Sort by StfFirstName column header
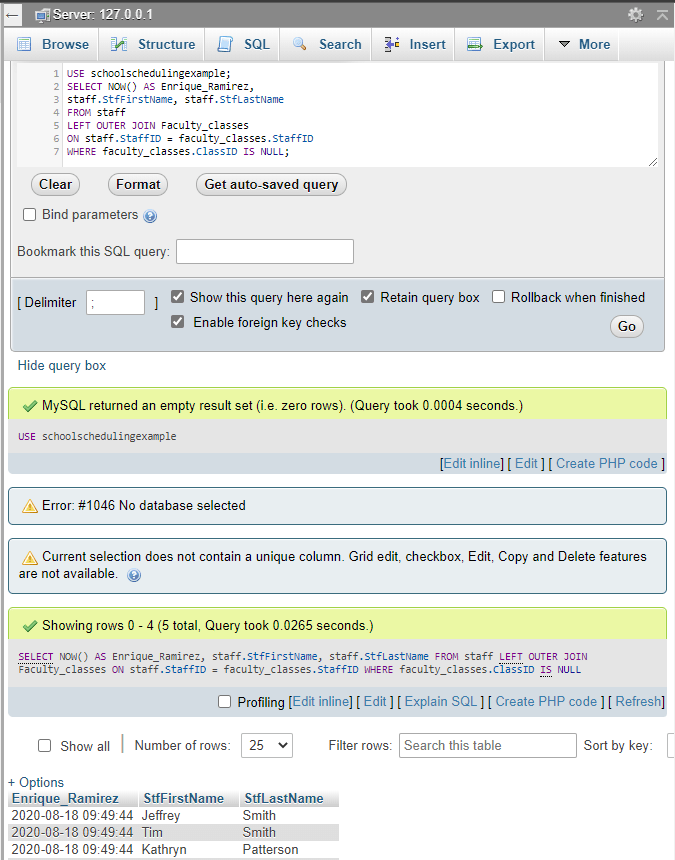The height and width of the screenshot is (860, 675). 184,798
